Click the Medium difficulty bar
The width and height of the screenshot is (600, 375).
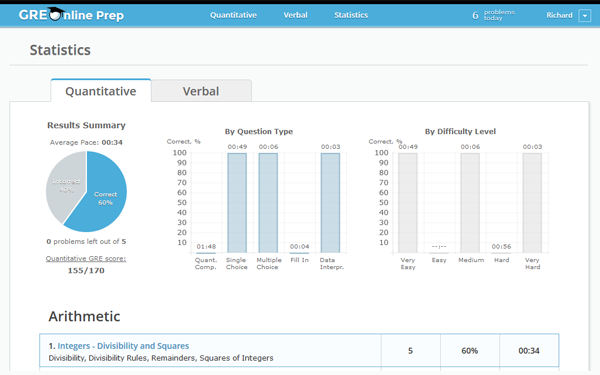point(470,203)
